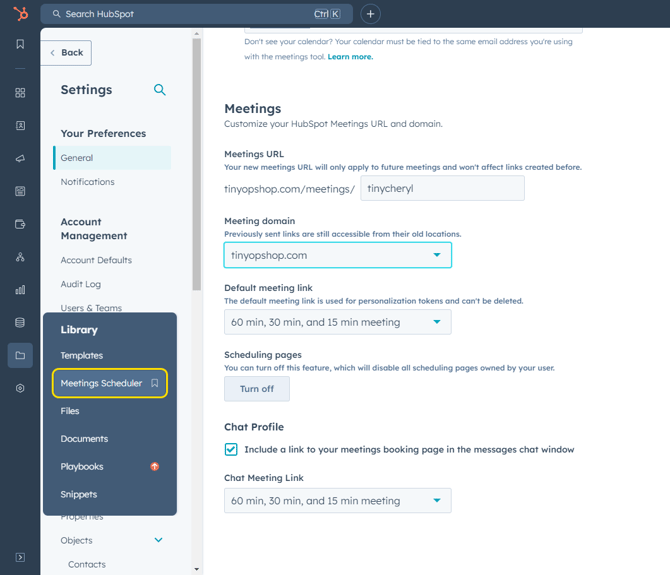Click the Learn more link
Screen dimensions: 670x575
pyautogui.click(x=350, y=57)
